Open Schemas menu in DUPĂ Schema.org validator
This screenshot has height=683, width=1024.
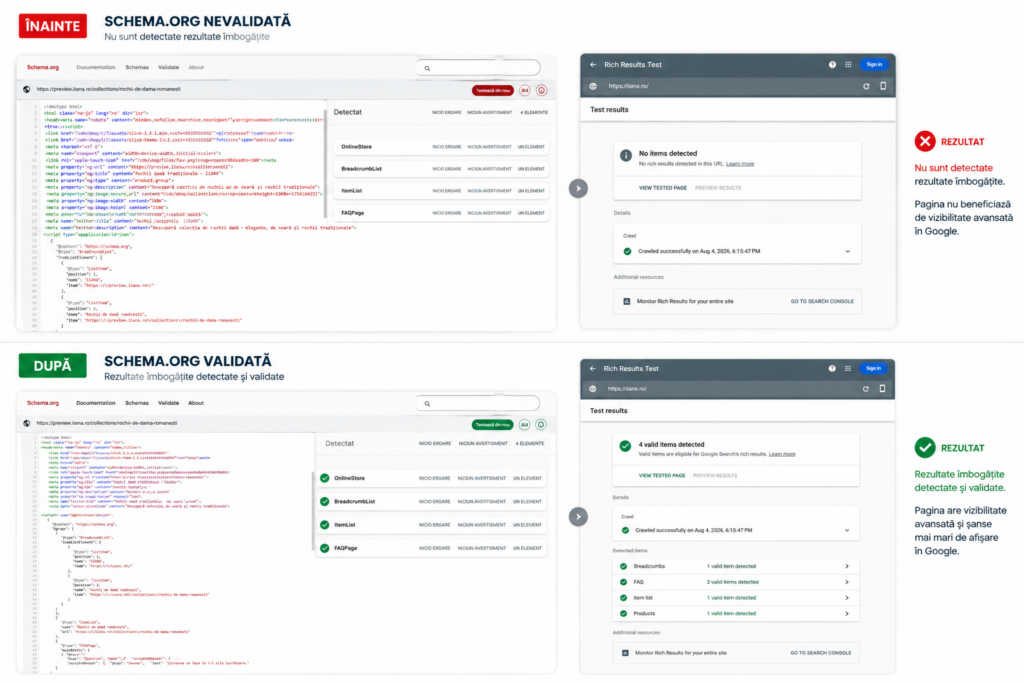pyautogui.click(x=136, y=403)
